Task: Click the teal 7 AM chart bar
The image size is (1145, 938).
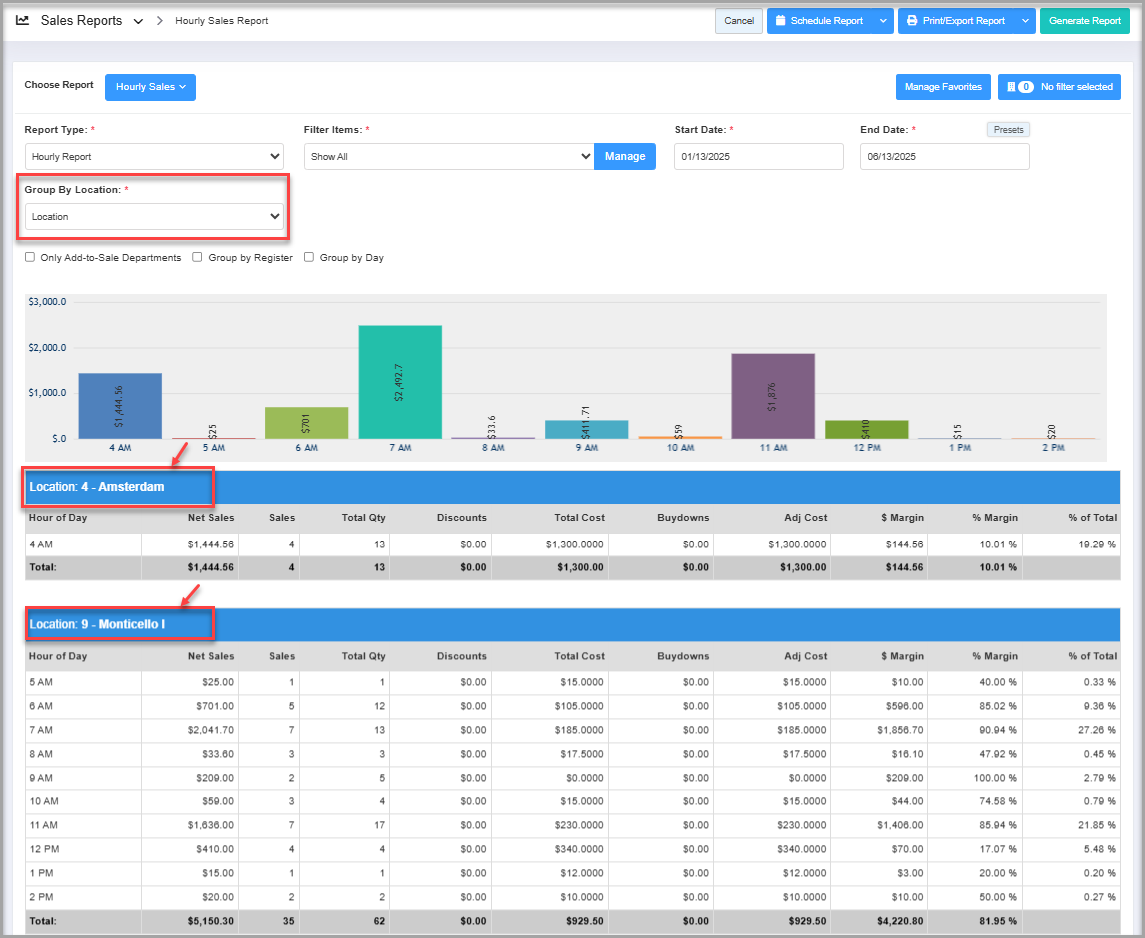Action: click(x=399, y=382)
